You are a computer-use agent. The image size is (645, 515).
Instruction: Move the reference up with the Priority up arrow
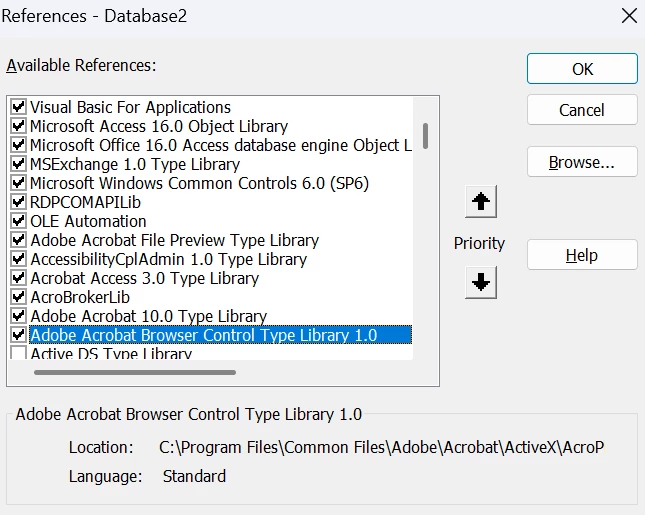click(x=480, y=202)
